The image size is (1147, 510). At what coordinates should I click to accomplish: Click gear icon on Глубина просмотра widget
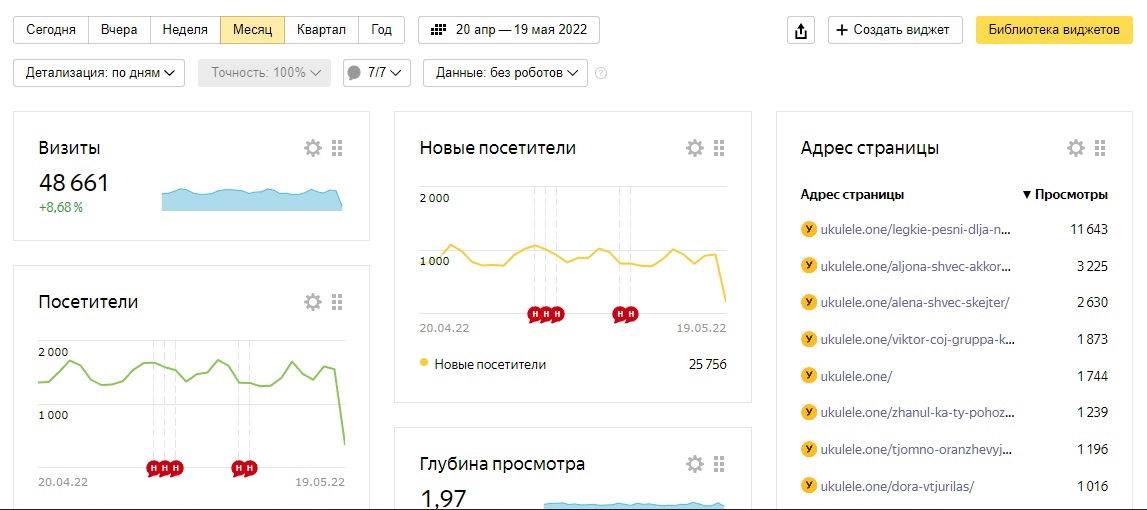coord(695,464)
